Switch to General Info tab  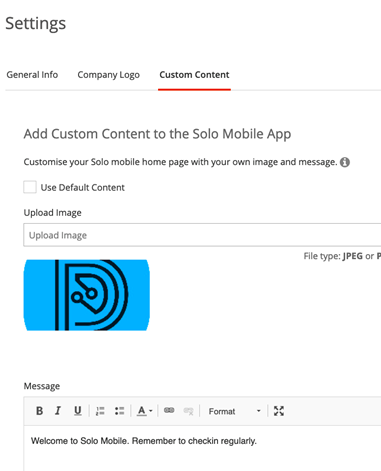(32, 75)
